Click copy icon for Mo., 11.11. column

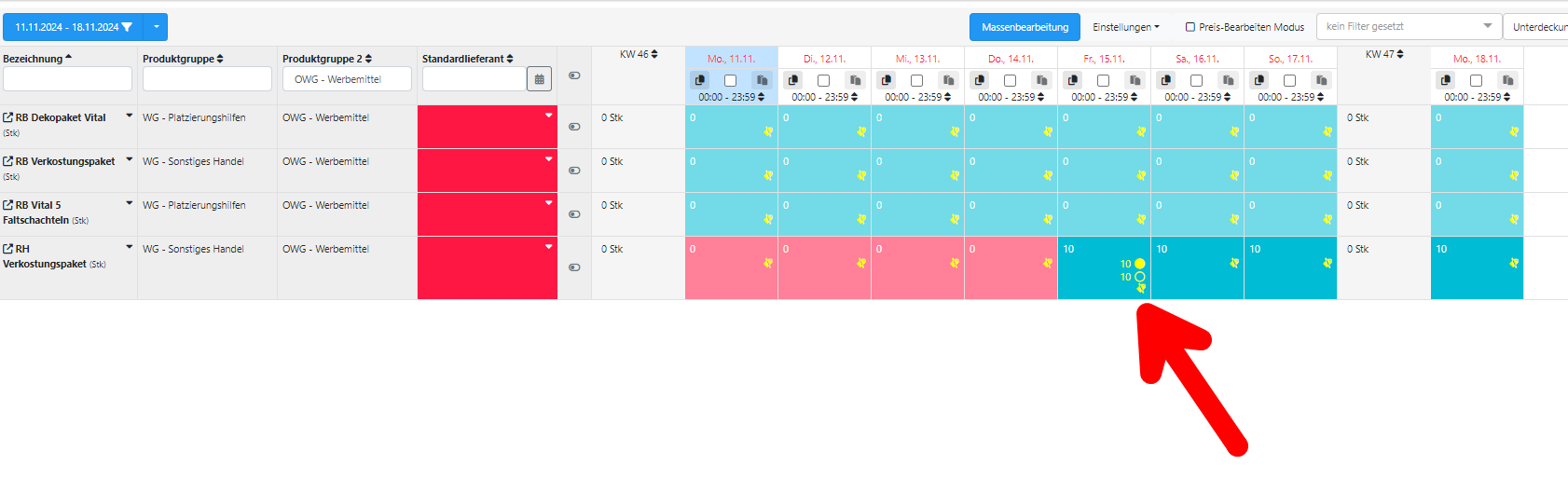[700, 81]
